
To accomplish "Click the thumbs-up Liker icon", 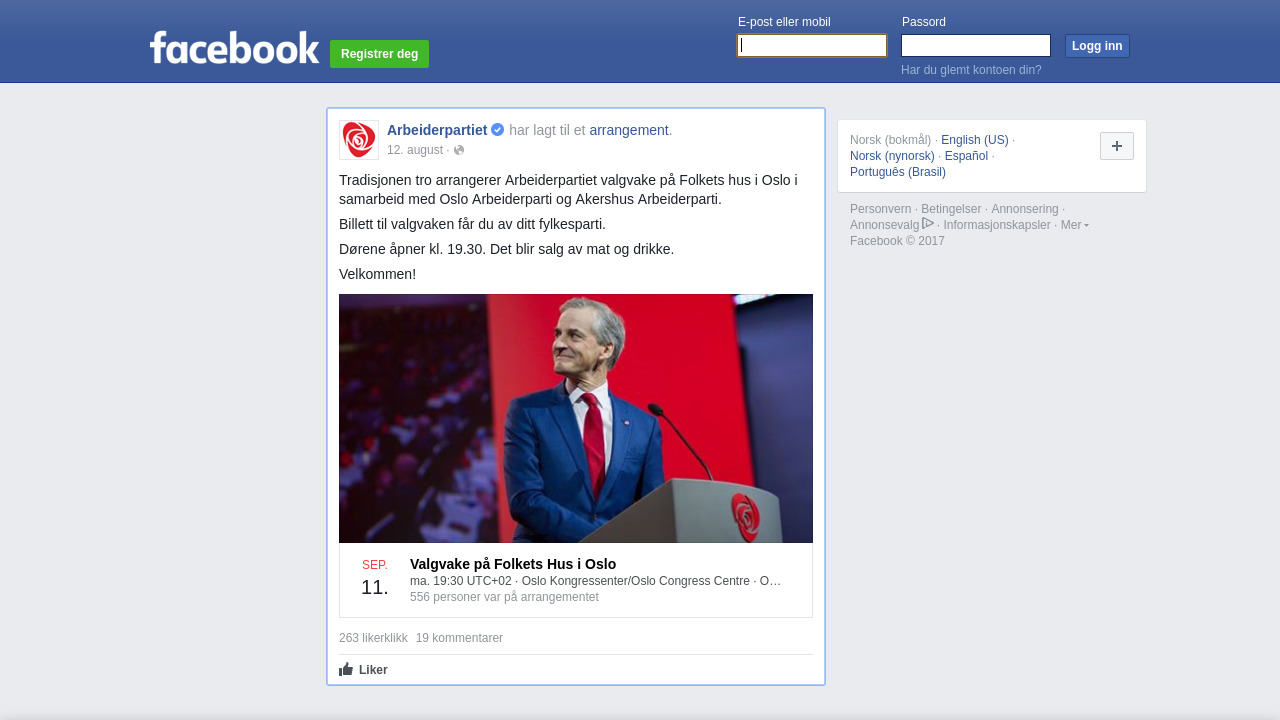I will [346, 669].
